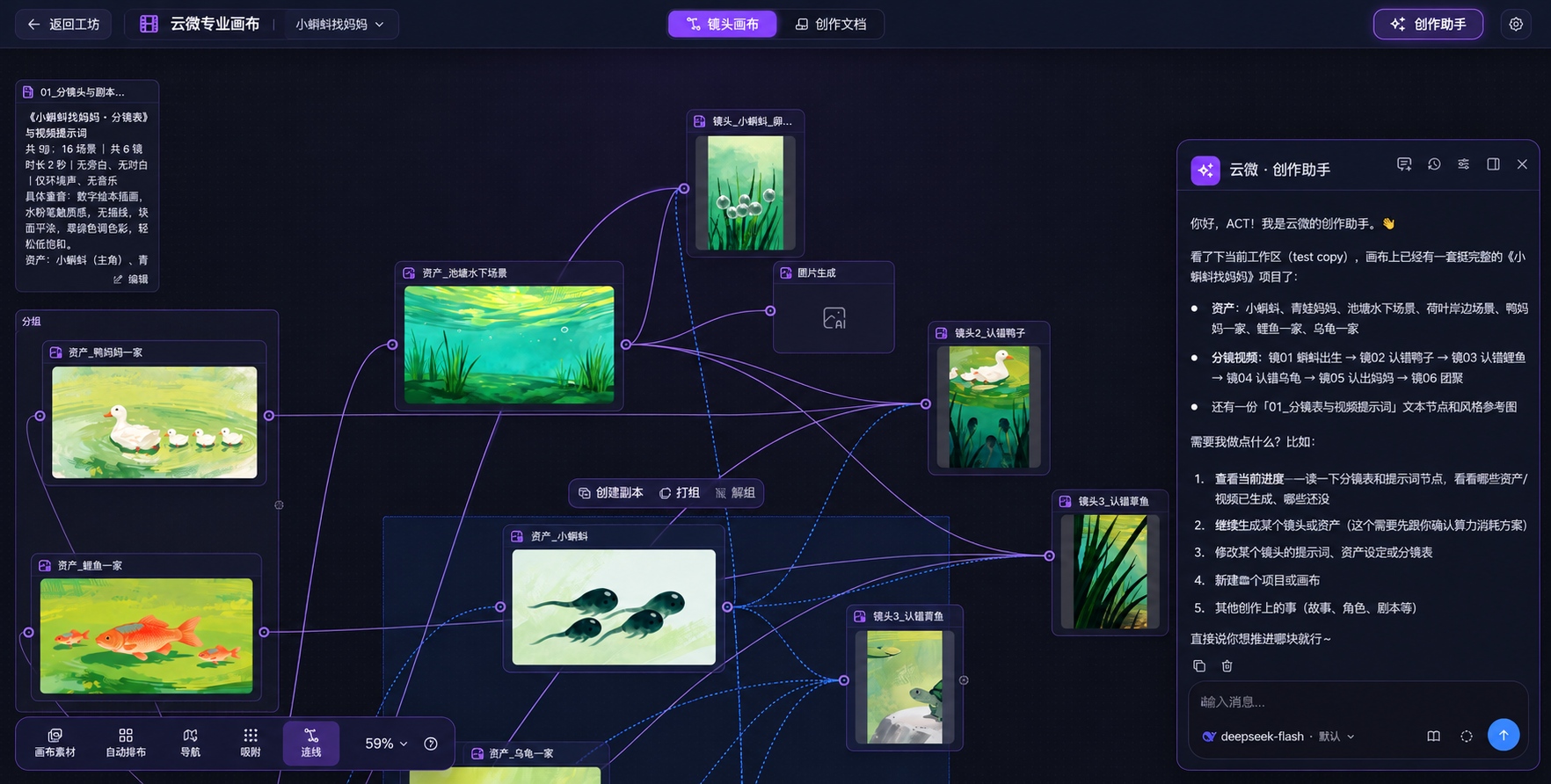
Task: Switch to the 镜头画布 tab
Action: [722, 24]
